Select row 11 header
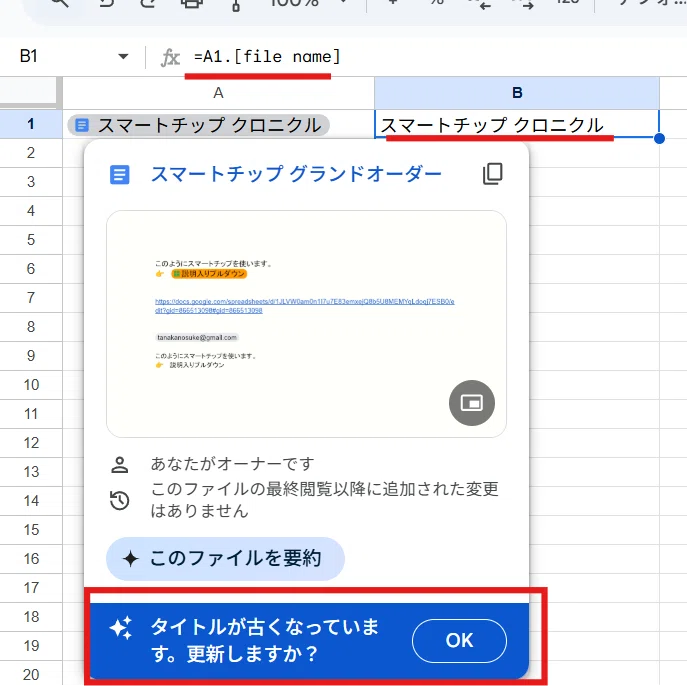The height and width of the screenshot is (686, 687). point(31,414)
